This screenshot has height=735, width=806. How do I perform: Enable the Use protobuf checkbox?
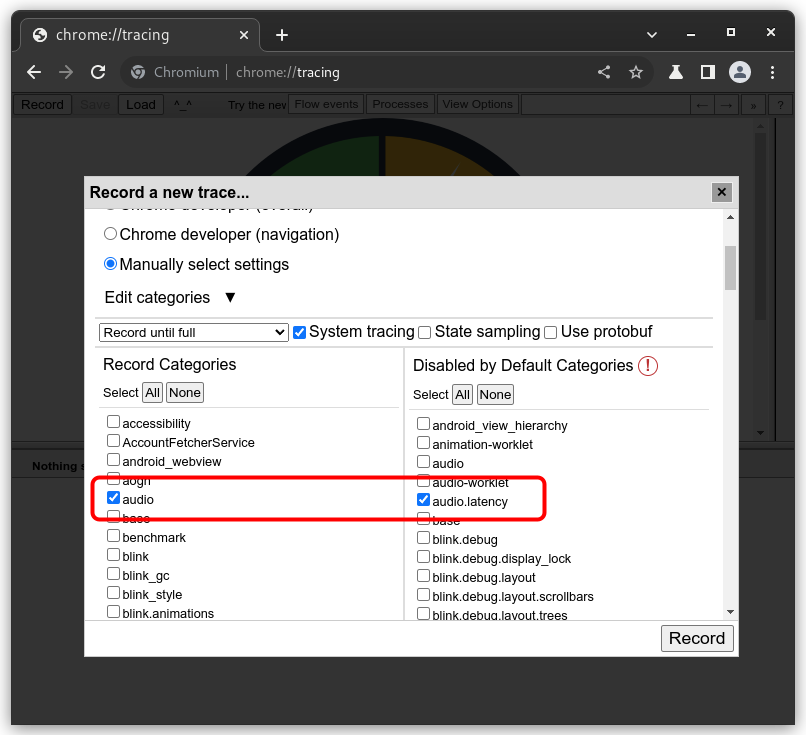pos(551,333)
